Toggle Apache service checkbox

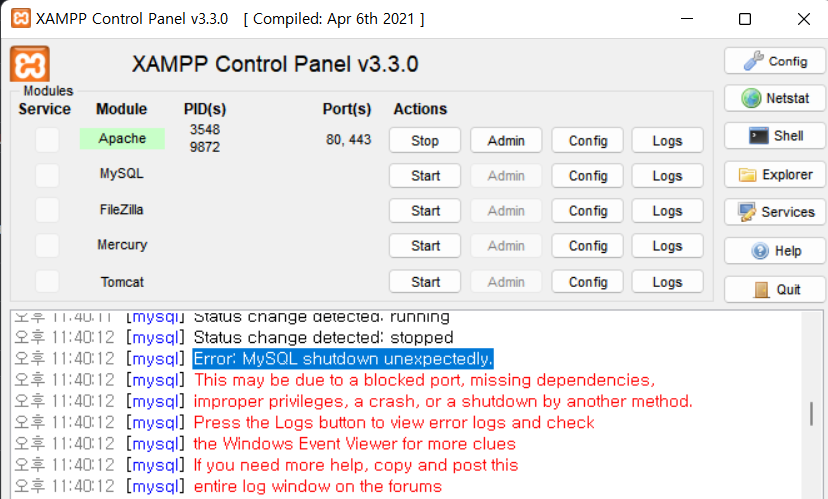[47, 140]
